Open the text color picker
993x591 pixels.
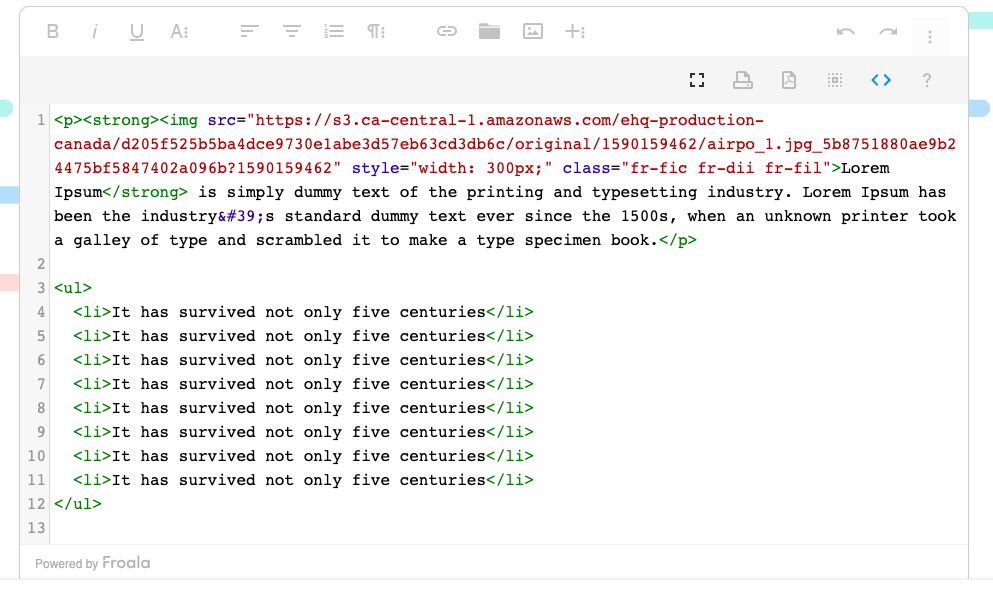178,31
